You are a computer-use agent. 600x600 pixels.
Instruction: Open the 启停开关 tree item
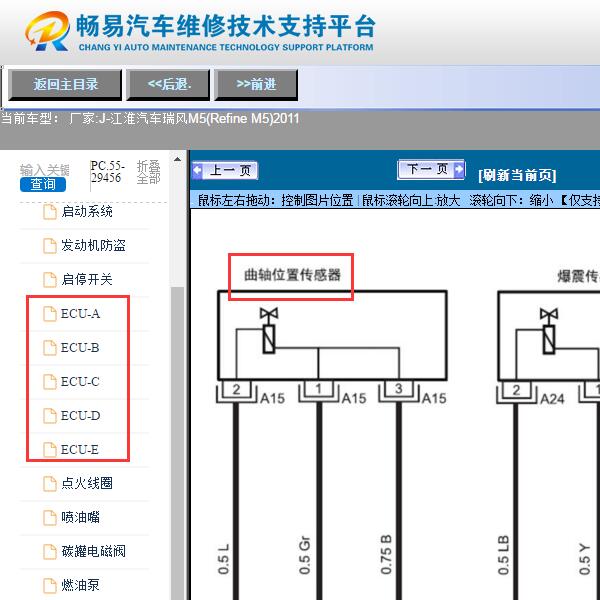87,280
